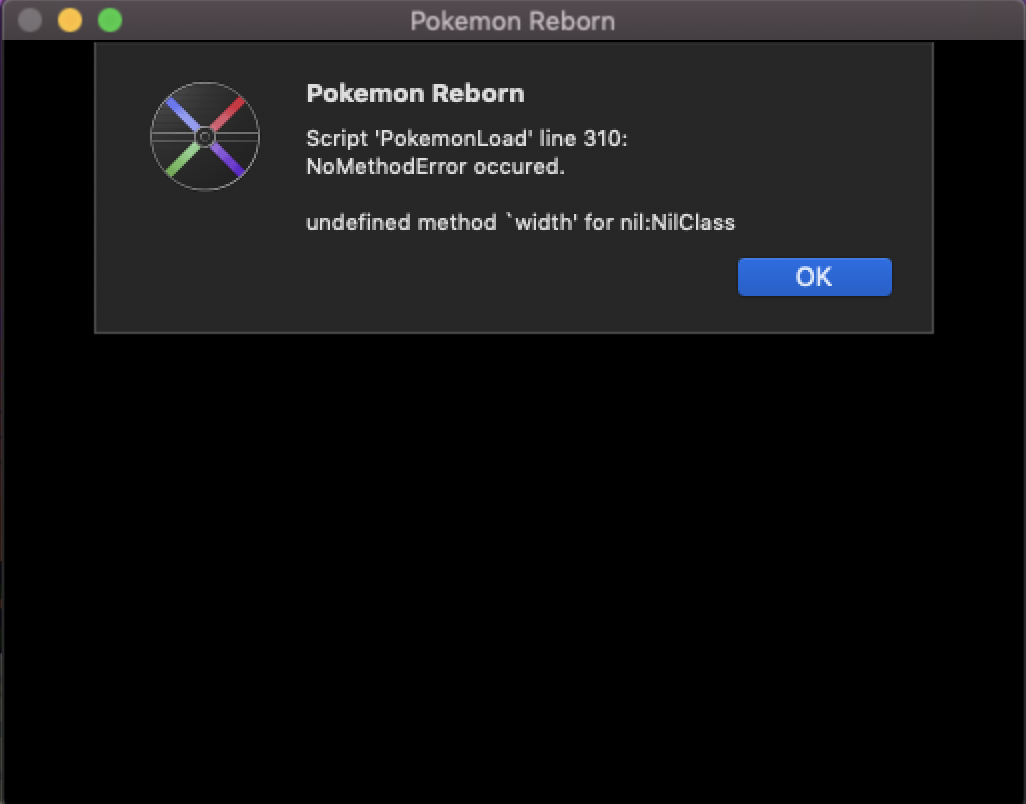Click the bold Pokemon Reborn dialog heading
This screenshot has width=1026, height=804.
(x=416, y=94)
